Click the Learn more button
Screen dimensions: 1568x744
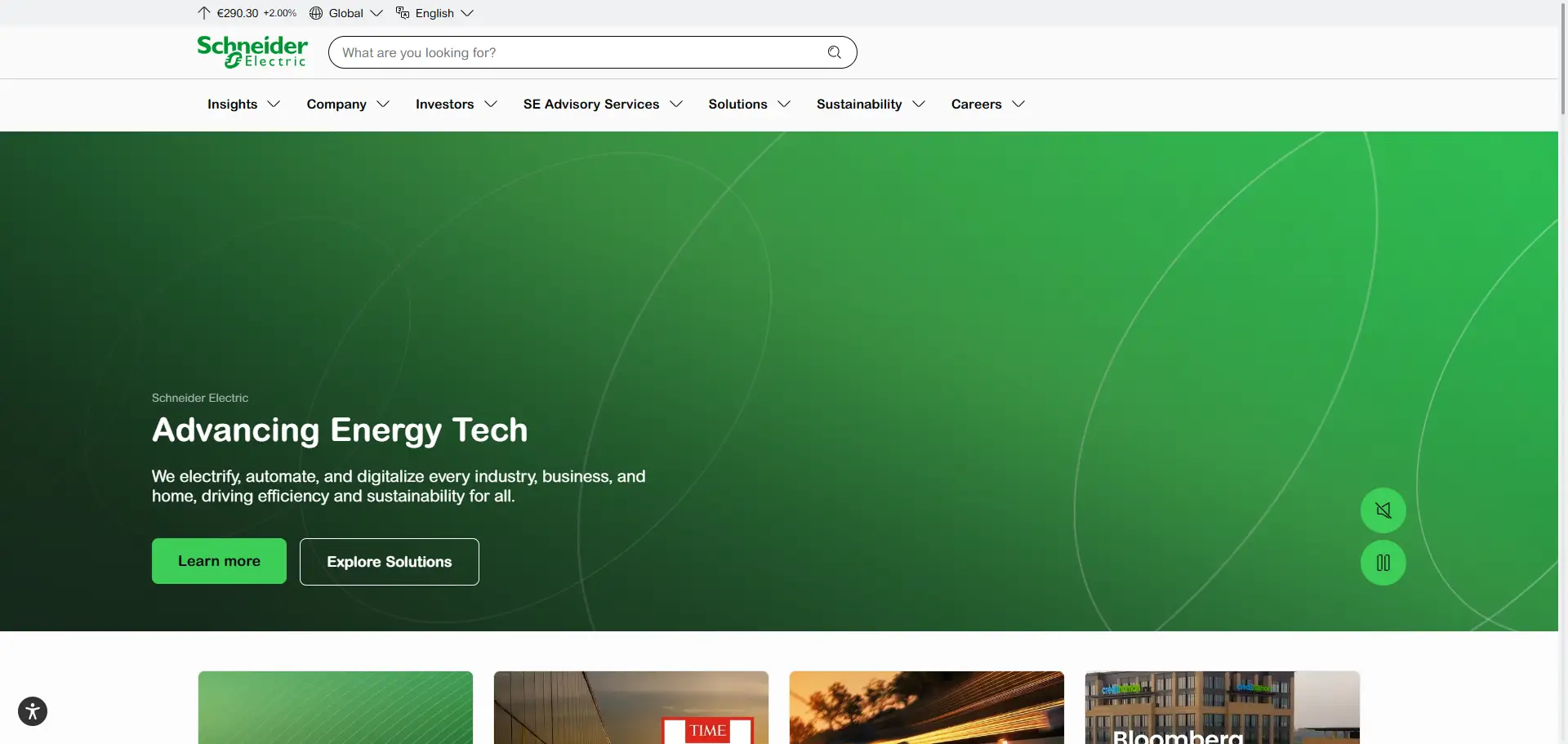(x=219, y=561)
